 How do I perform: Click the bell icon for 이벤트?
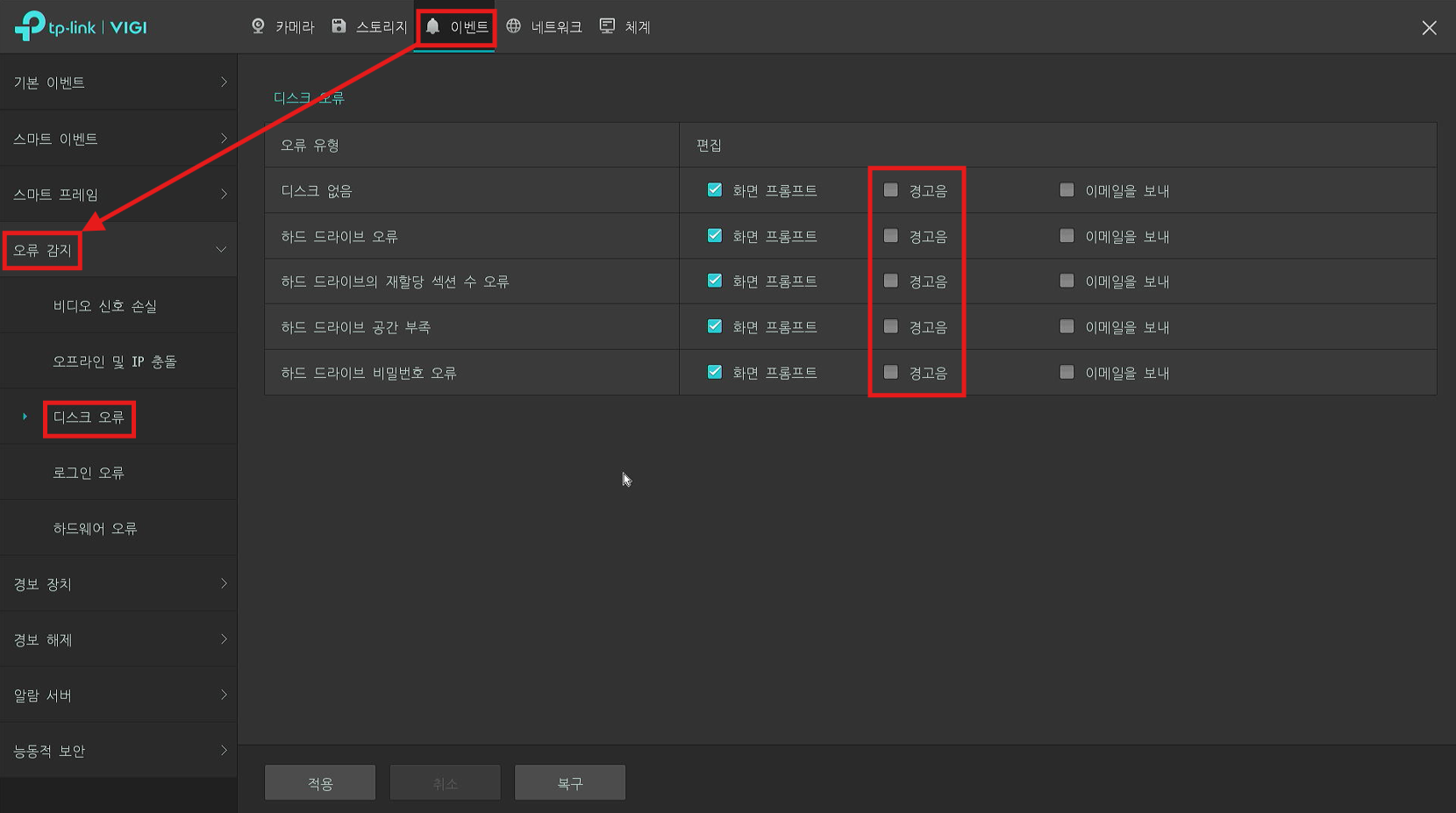click(432, 26)
